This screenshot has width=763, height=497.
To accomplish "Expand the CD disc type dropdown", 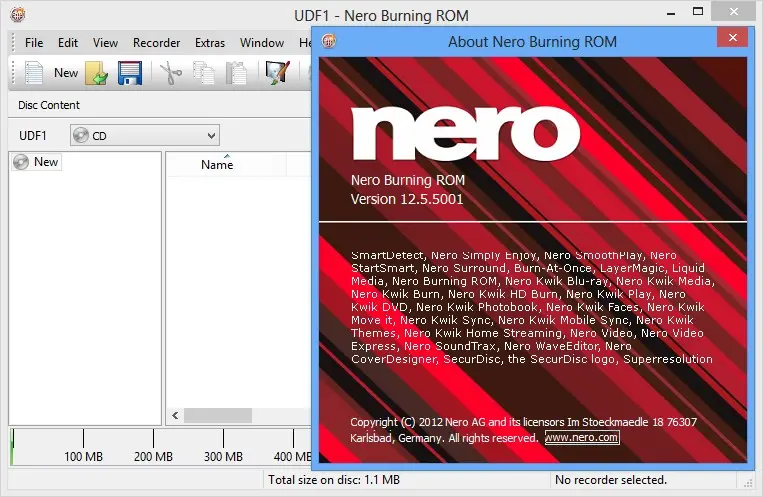I will click(145, 135).
